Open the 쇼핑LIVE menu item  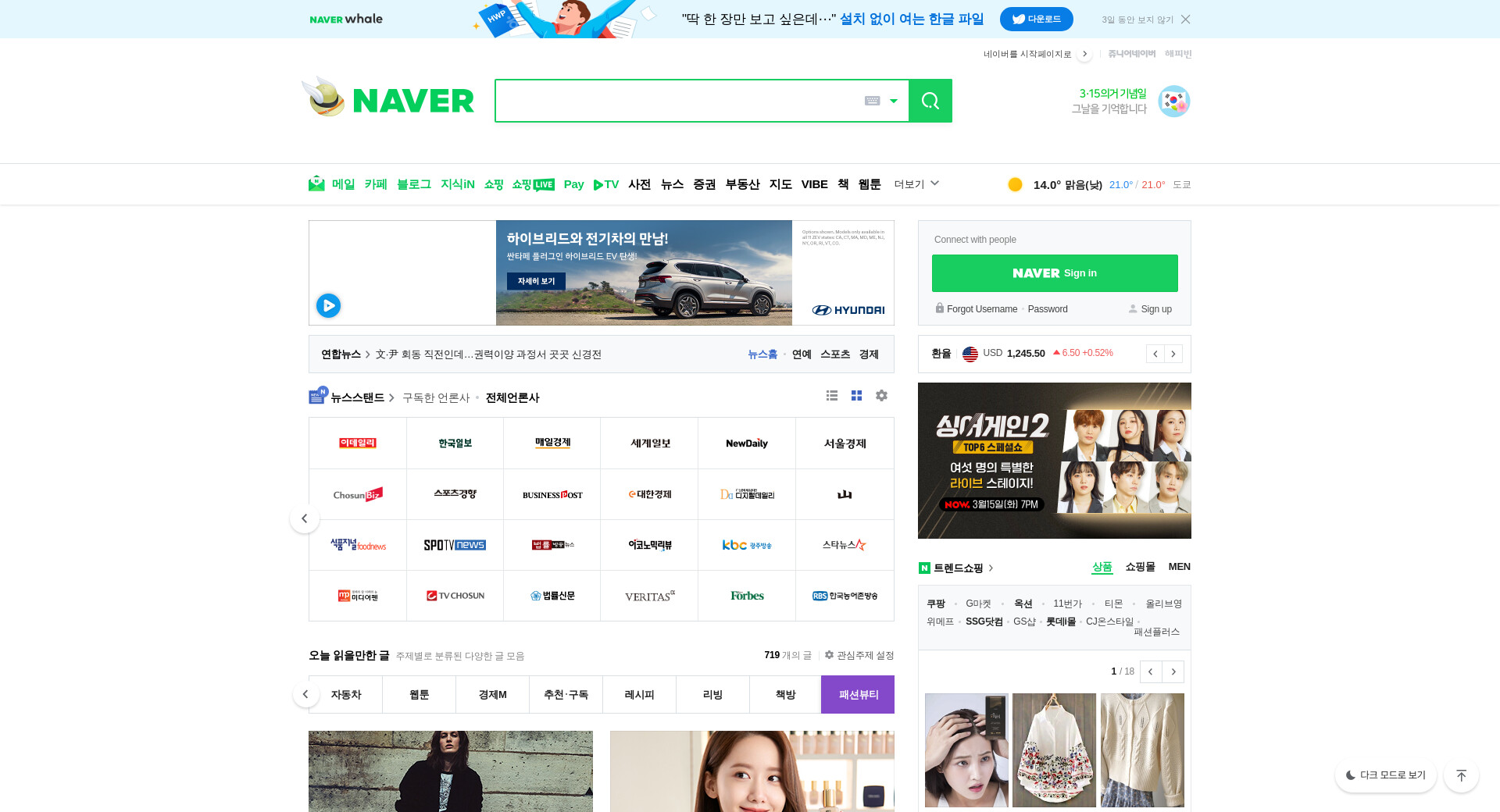[x=534, y=184]
